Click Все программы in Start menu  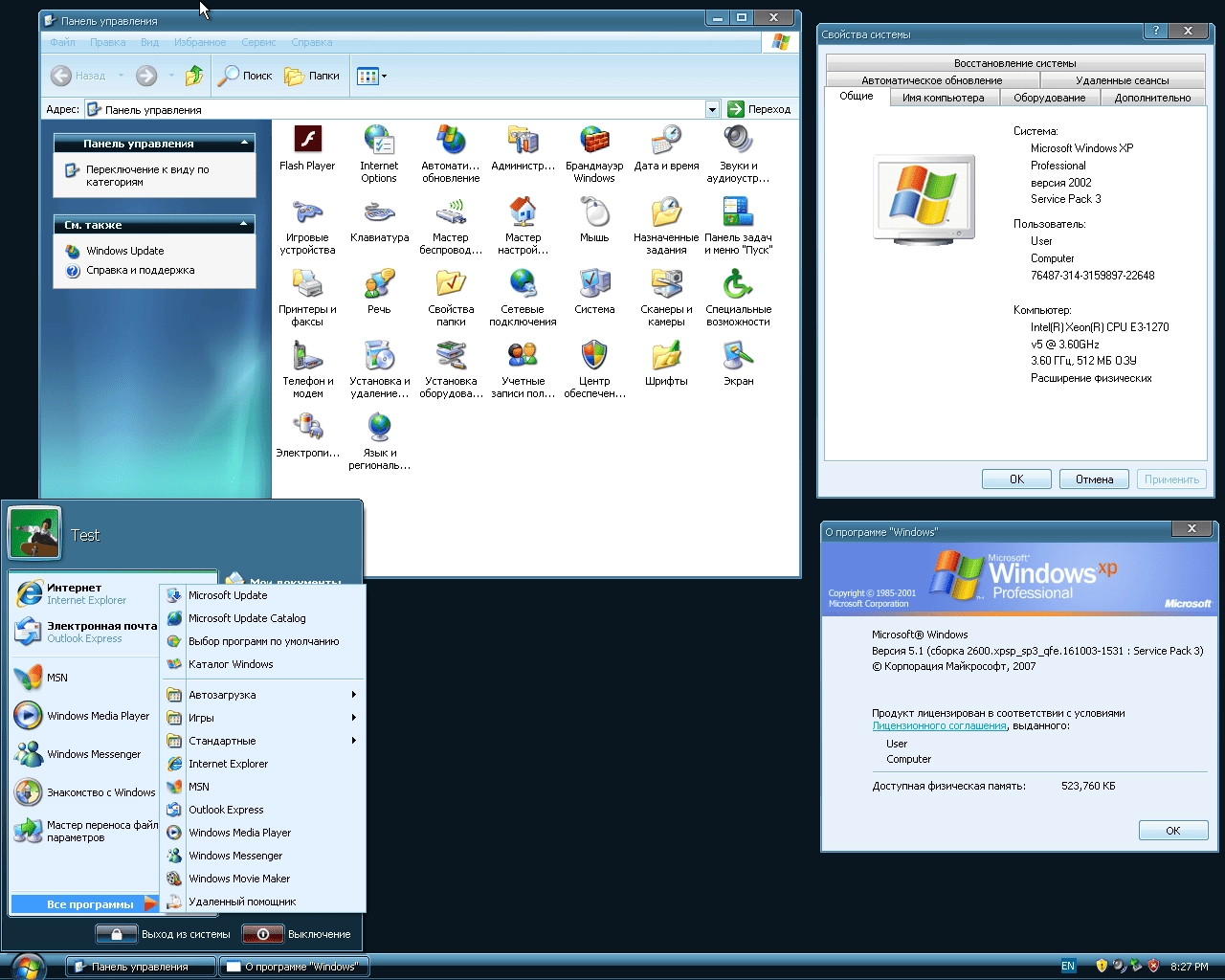point(85,903)
